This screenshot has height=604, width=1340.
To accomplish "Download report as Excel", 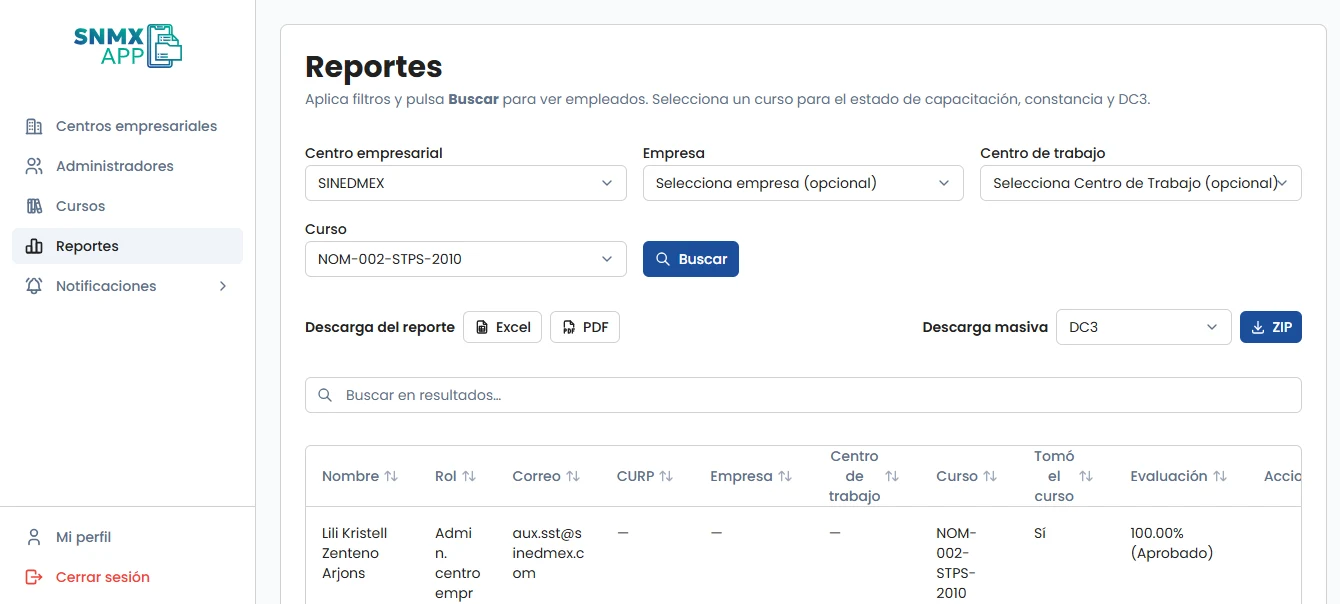I will [x=502, y=327].
